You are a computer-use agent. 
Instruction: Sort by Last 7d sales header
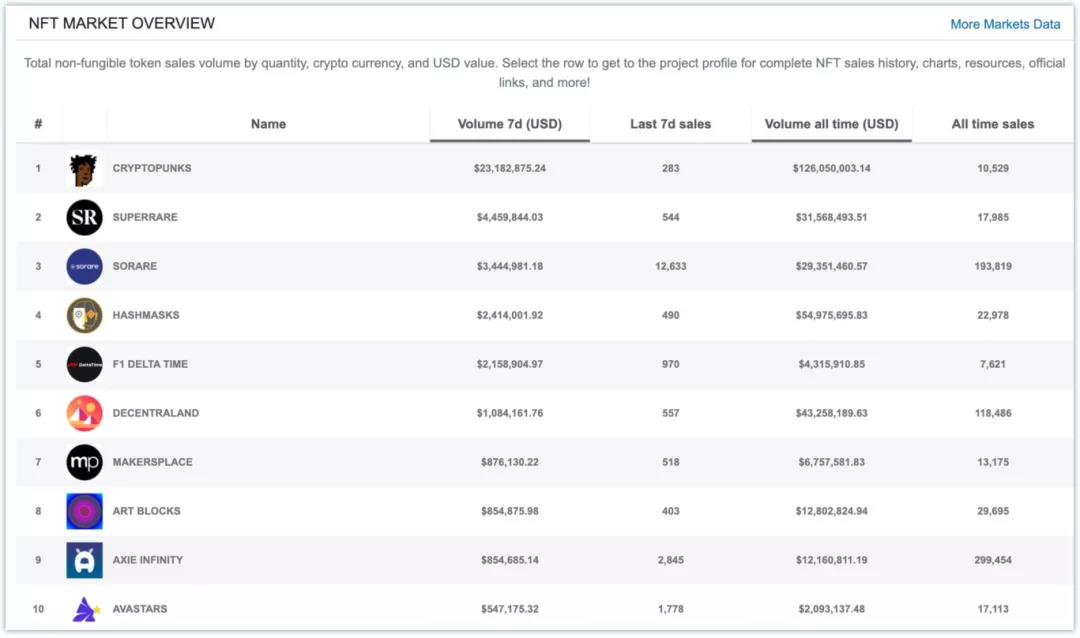pyautogui.click(x=670, y=124)
